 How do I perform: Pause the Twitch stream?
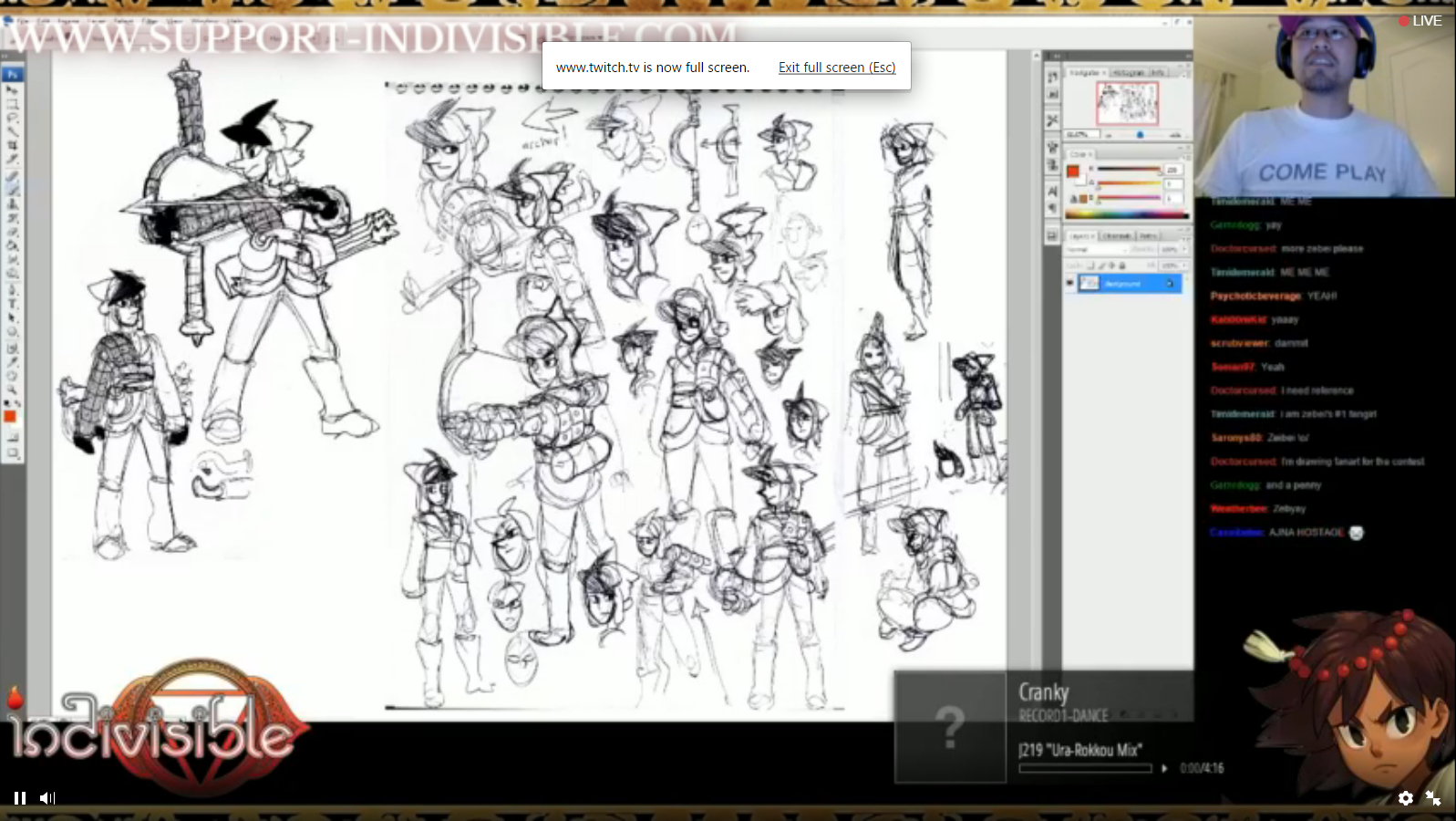pos(19,798)
